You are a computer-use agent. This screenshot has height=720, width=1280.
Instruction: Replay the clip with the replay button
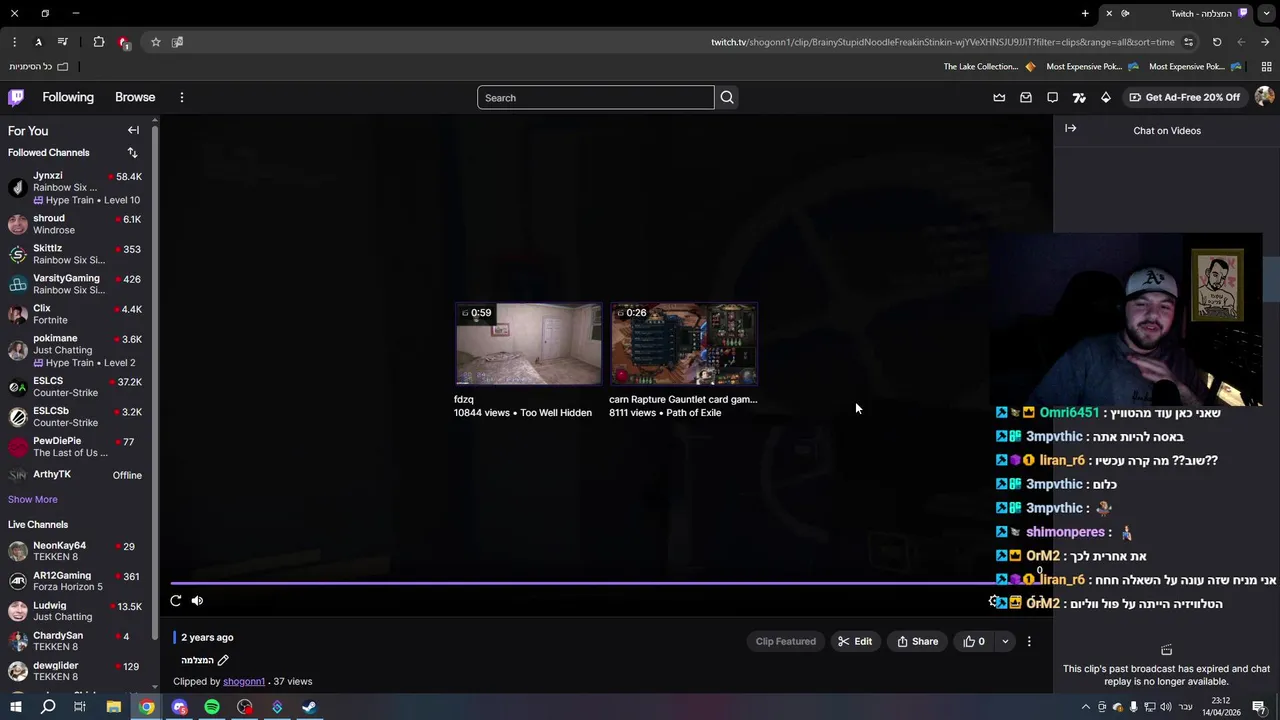pos(176,600)
